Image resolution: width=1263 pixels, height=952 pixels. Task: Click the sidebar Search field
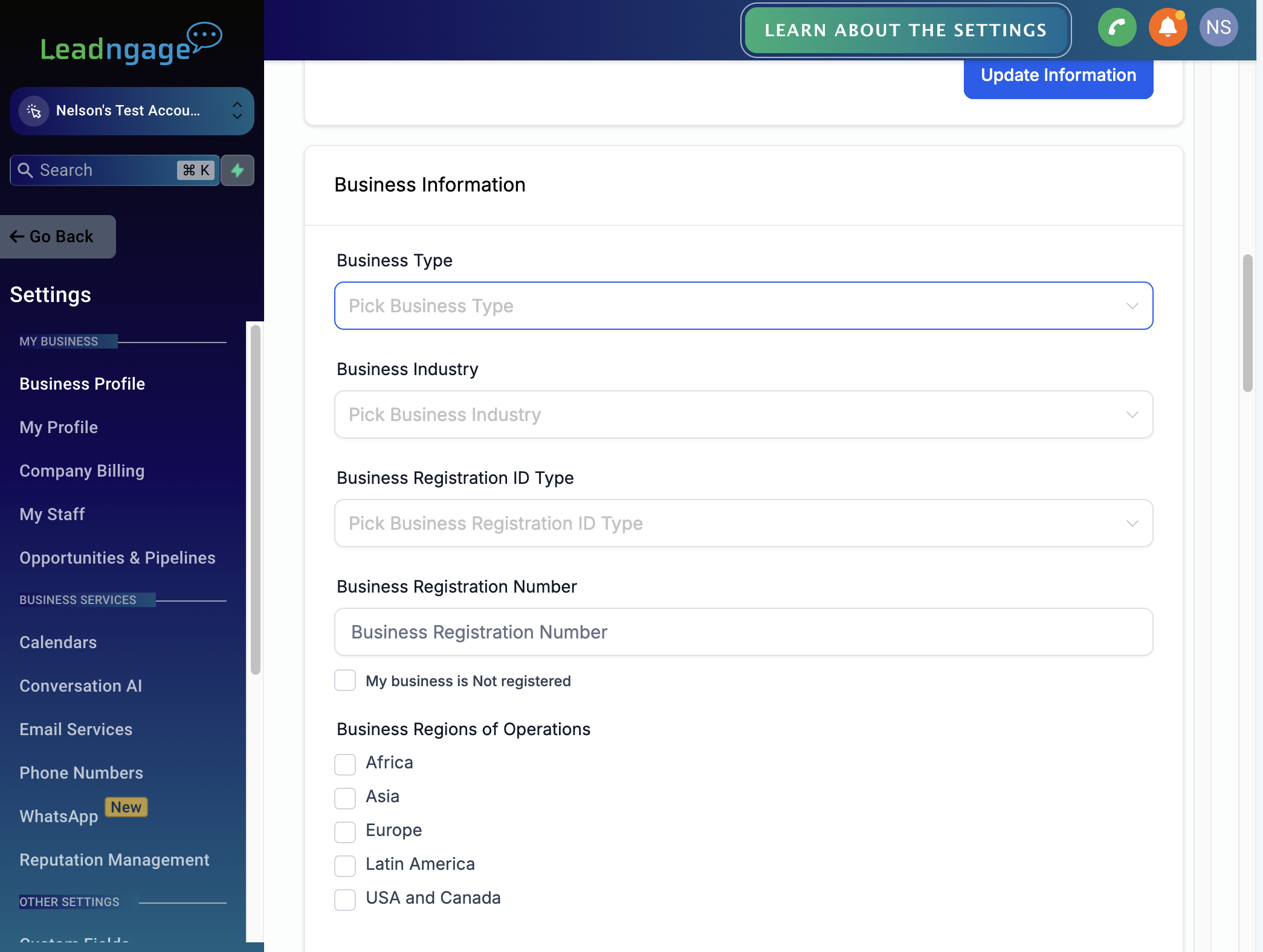tap(115, 170)
